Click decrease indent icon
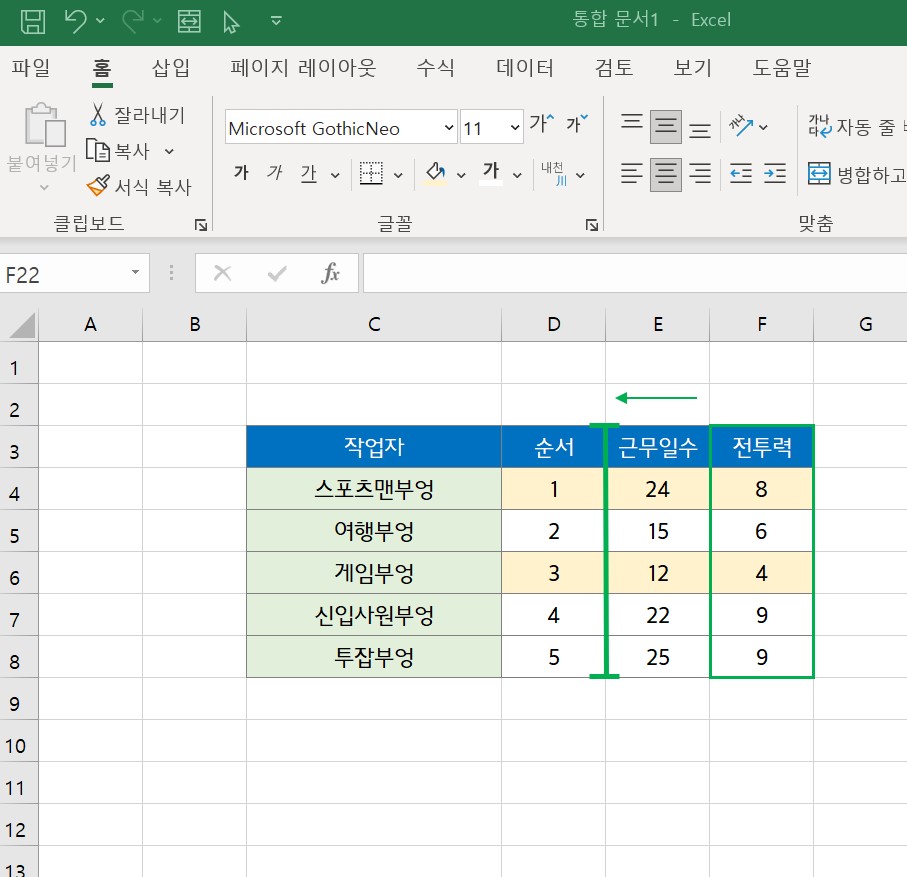 click(740, 174)
